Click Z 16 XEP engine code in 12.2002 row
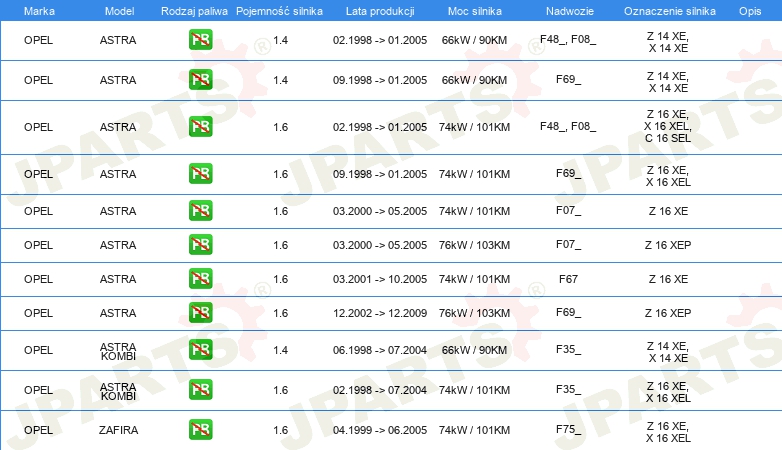Image resolution: width=782 pixels, height=450 pixels. tap(668, 313)
